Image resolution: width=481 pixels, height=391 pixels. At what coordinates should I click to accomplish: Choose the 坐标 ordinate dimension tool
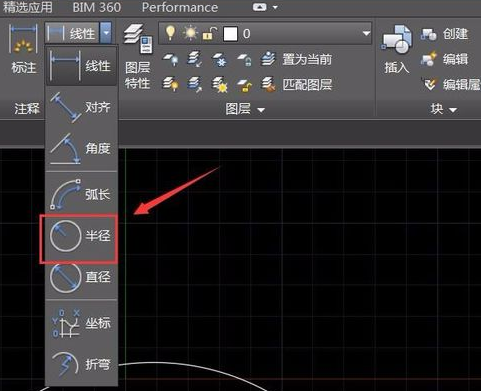click(x=80, y=323)
